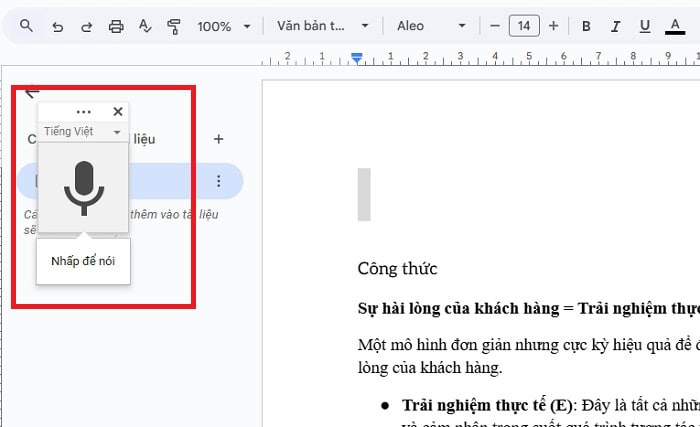Undo the last action

[57, 26]
